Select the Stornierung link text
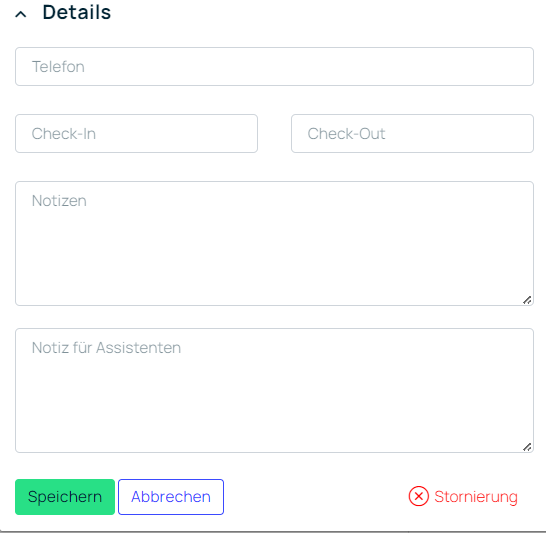Viewport: 546px width, 533px height. click(x=476, y=497)
